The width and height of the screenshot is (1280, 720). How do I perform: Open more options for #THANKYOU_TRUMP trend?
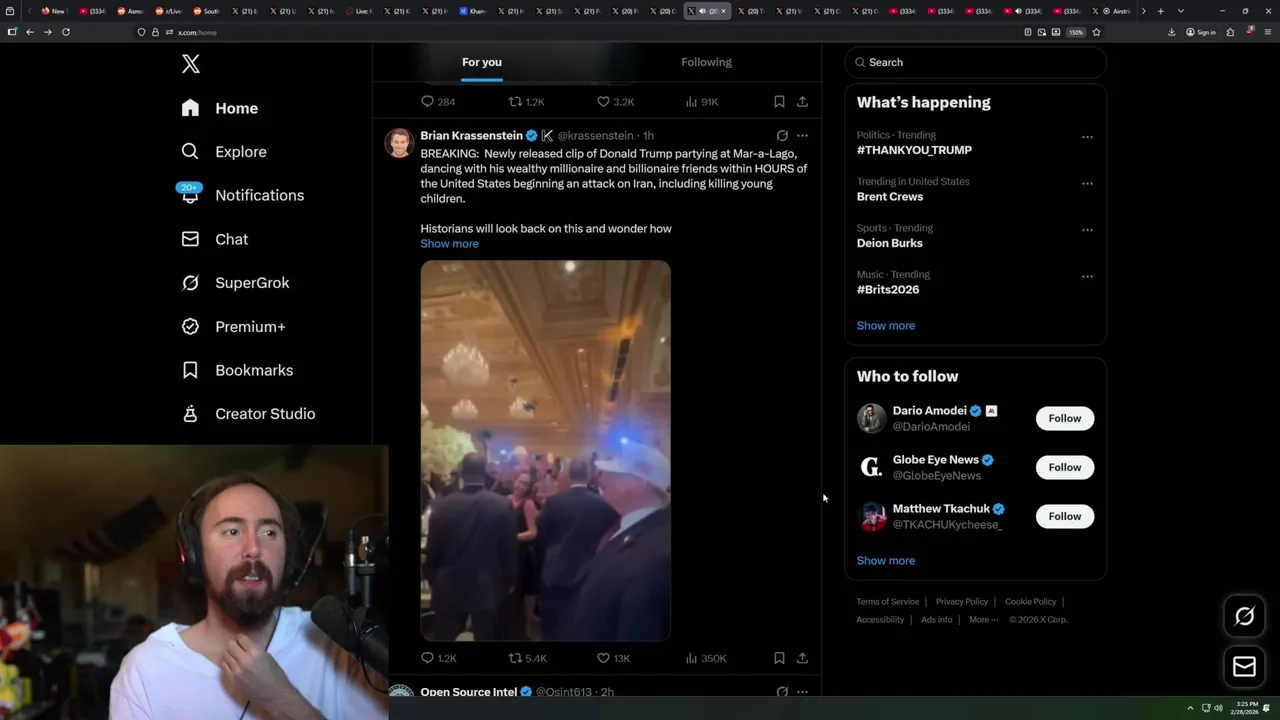[x=1087, y=137]
